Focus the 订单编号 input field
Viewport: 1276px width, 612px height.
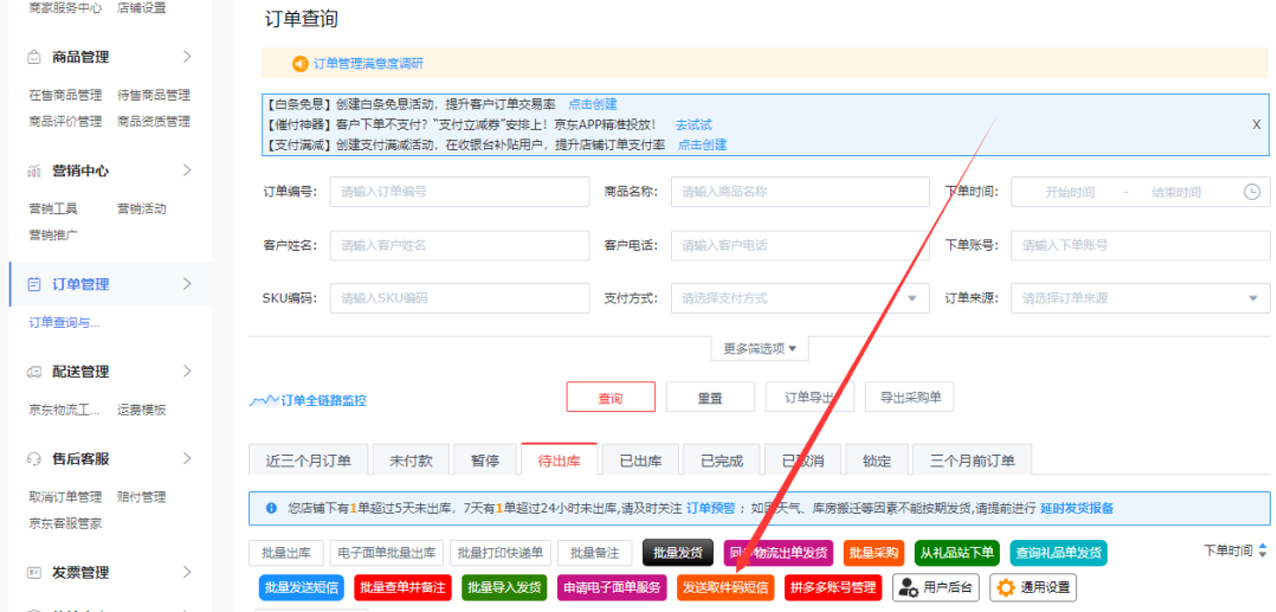tap(460, 192)
